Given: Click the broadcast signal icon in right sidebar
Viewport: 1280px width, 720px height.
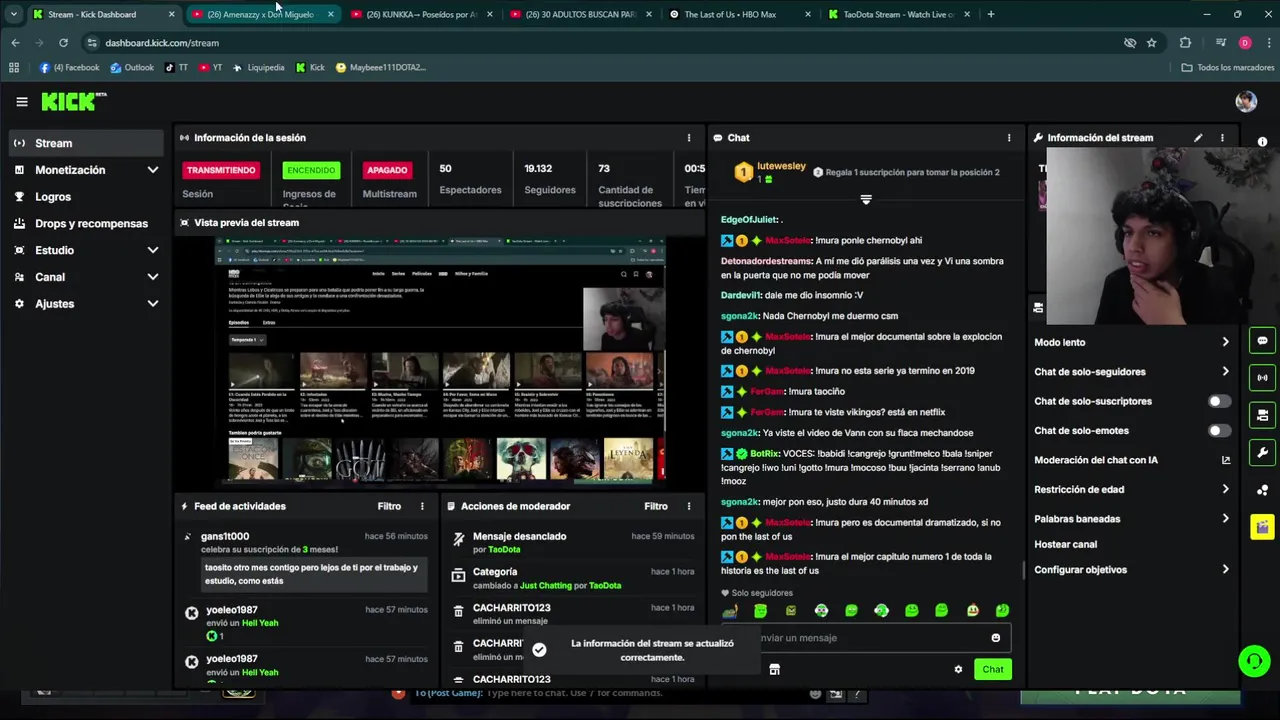Looking at the screenshot, I should click(1262, 378).
